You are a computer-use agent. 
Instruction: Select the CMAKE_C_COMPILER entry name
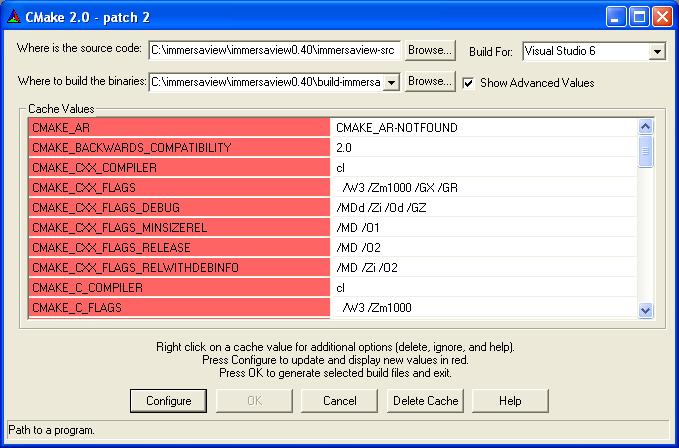(179, 287)
